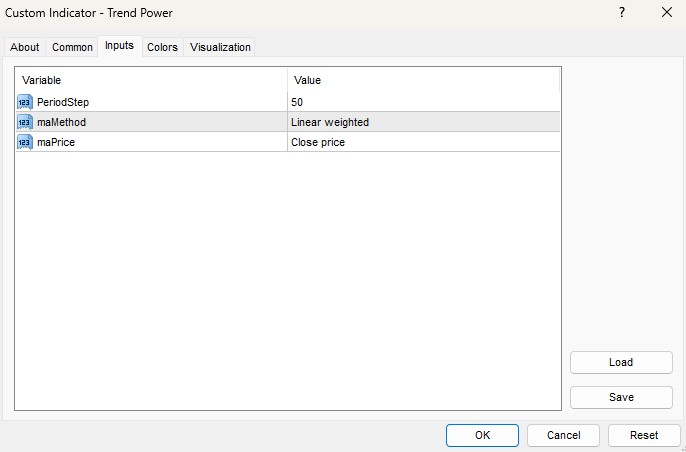Viewport: 686px width, 452px height.
Task: Click the Variable column header
Action: coord(150,80)
